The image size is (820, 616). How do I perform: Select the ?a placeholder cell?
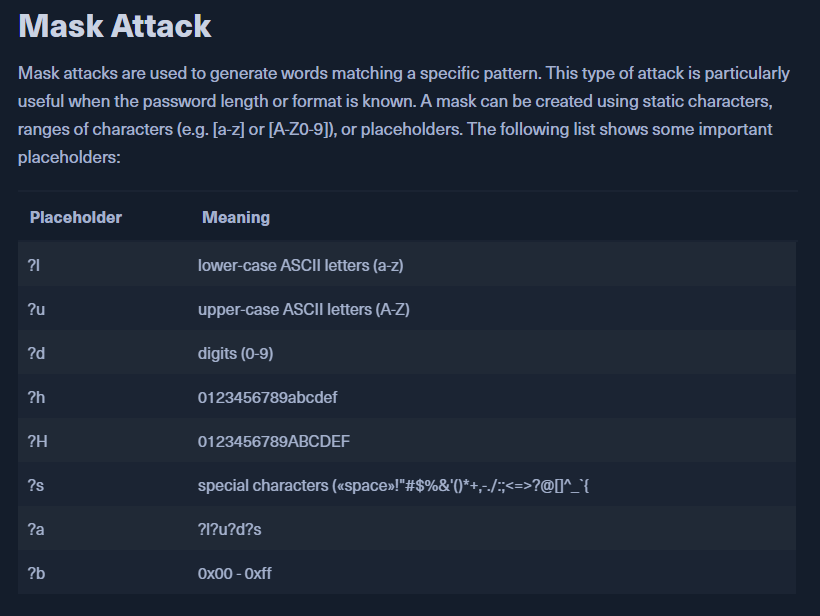[37, 529]
